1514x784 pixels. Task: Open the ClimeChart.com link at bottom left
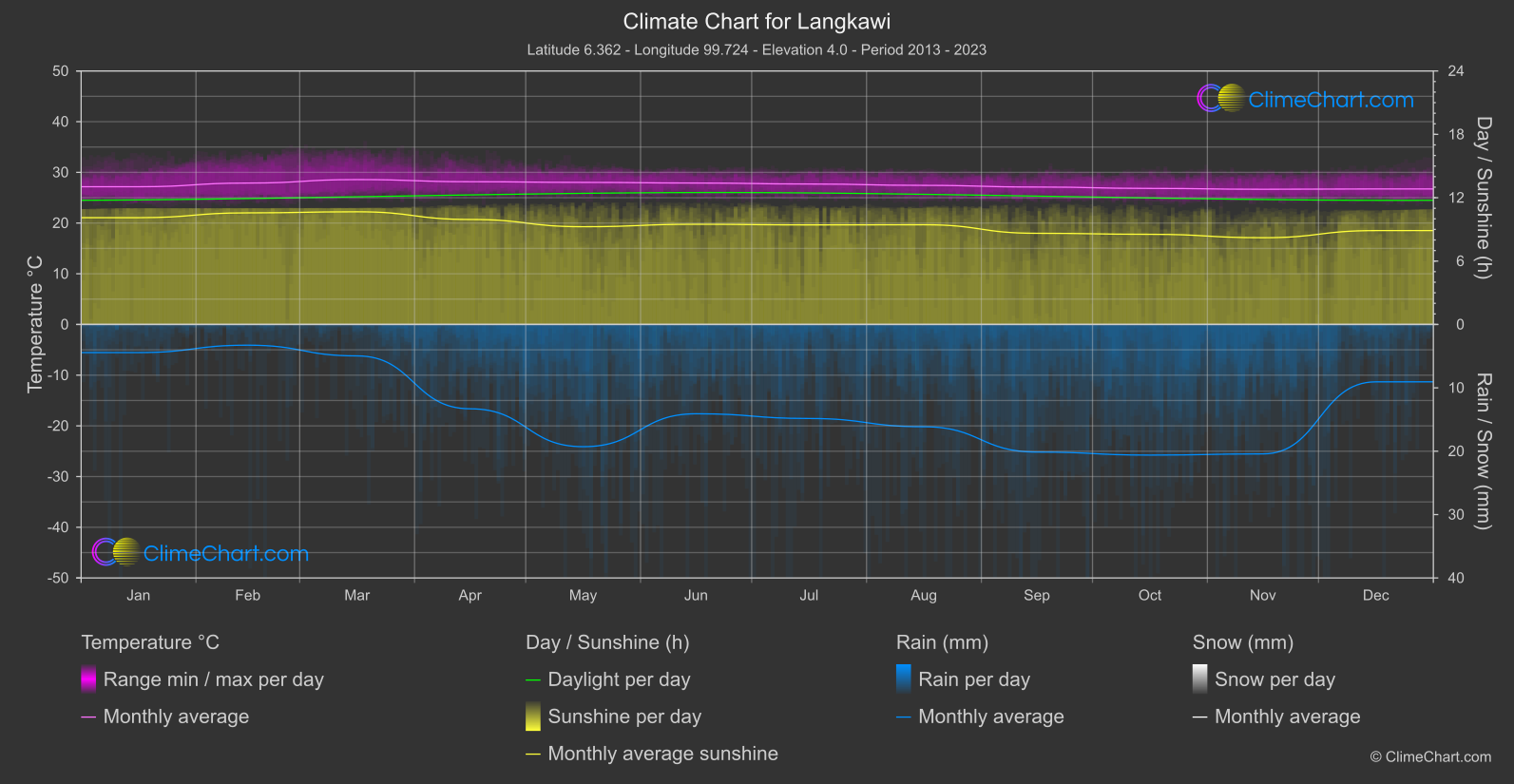[226, 553]
